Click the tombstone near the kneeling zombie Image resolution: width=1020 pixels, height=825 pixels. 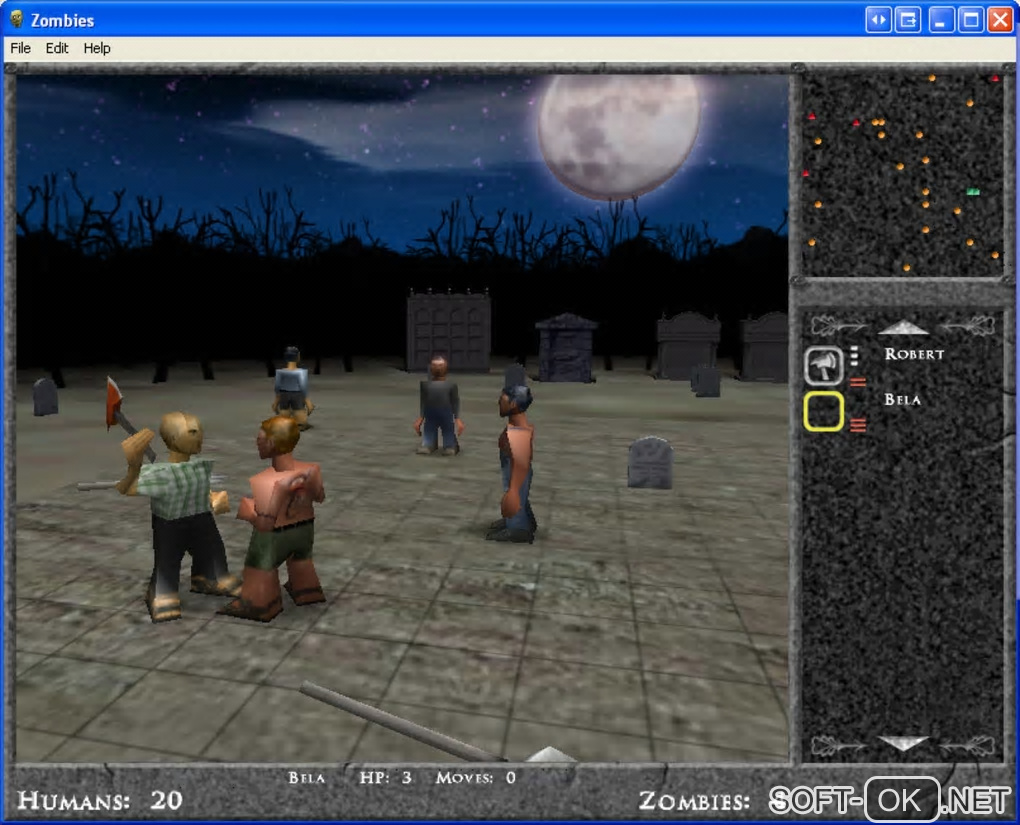point(650,463)
